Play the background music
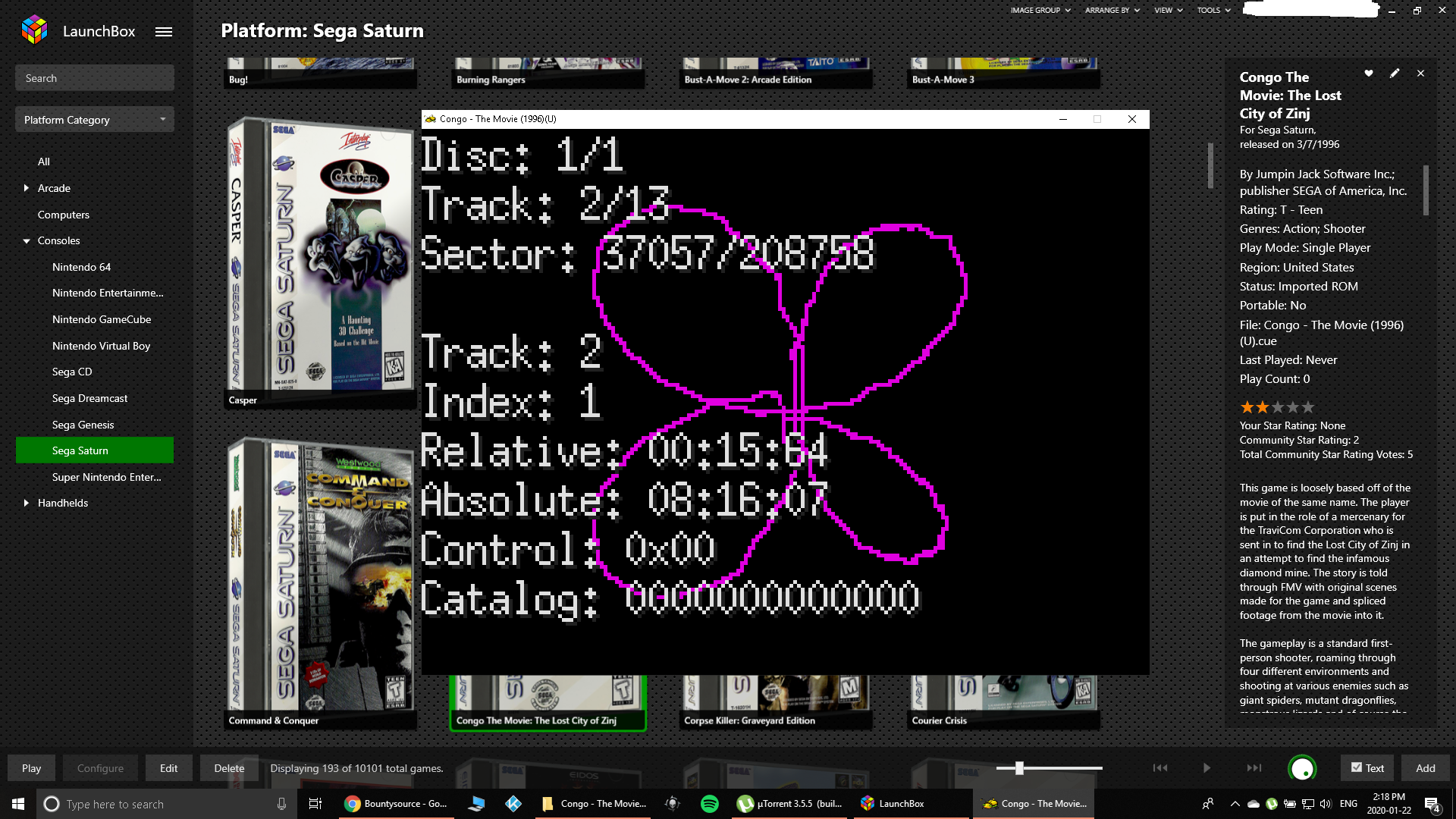Viewport: 1456px width, 819px height. (x=1207, y=768)
